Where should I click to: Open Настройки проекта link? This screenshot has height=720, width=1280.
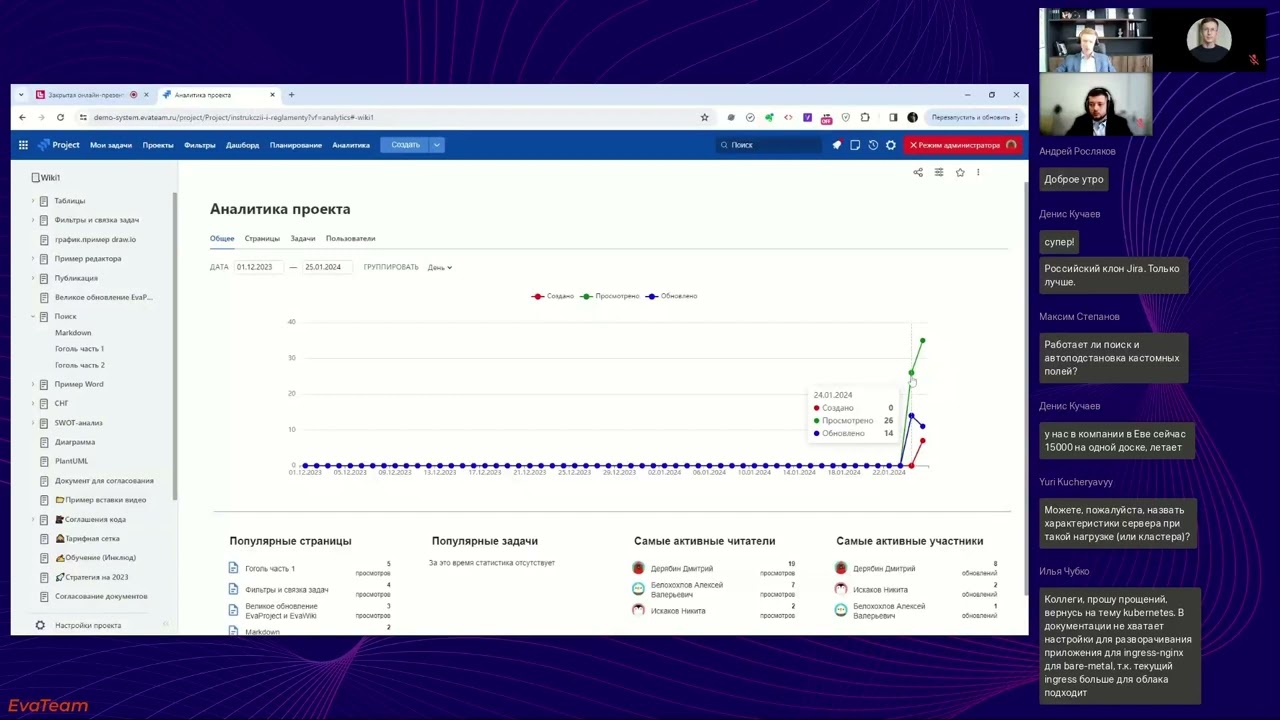click(x=88, y=625)
